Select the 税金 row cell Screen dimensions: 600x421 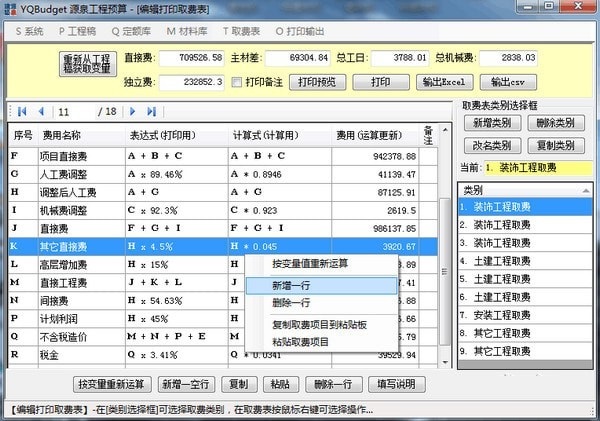[82, 355]
